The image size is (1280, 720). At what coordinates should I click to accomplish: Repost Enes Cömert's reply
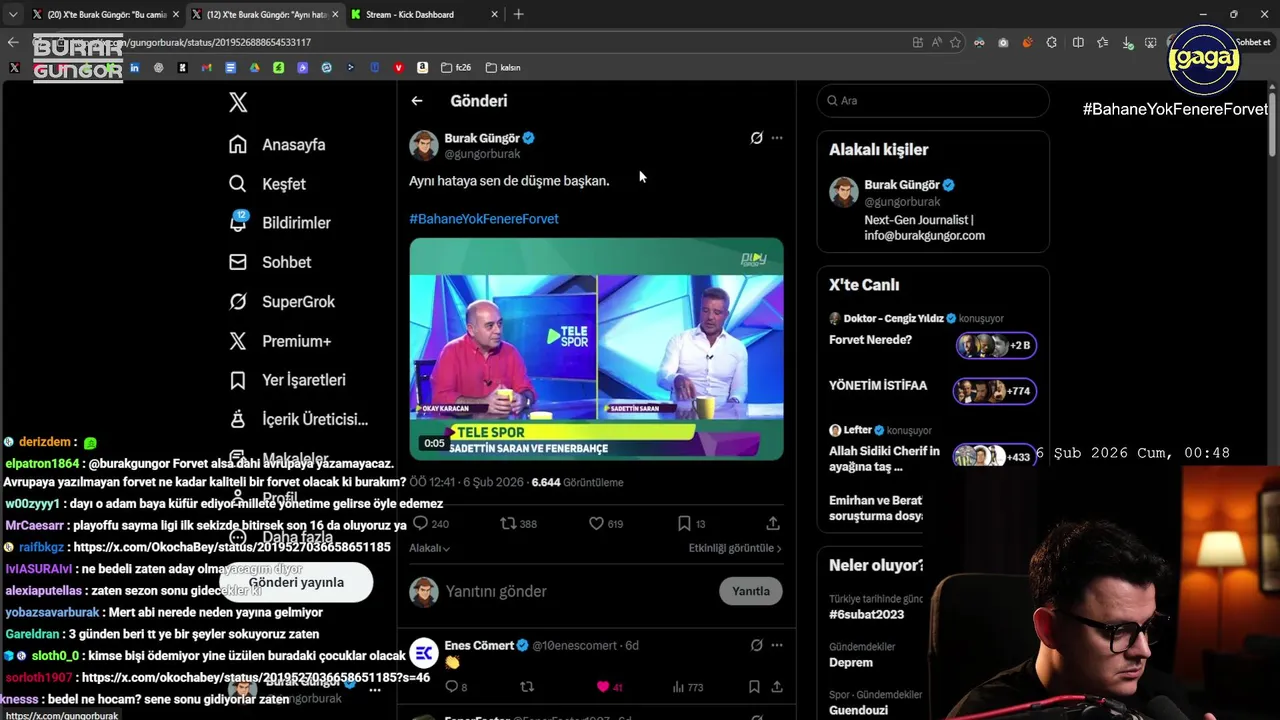[528, 687]
